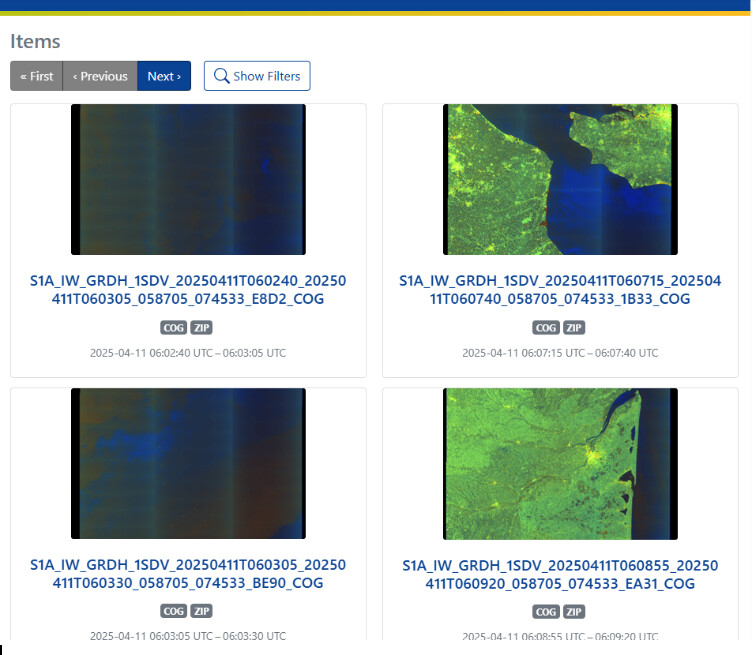Click the Next page button
Image resolution: width=756 pixels, height=655 pixels.
(x=164, y=76)
